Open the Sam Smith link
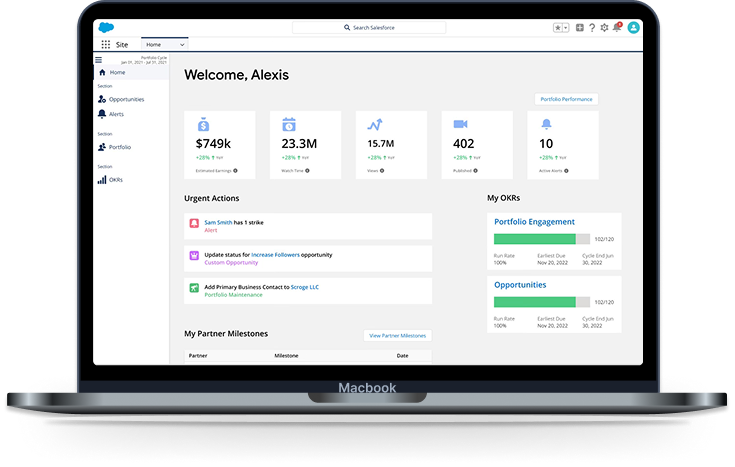This screenshot has height=467, width=735. point(218,222)
